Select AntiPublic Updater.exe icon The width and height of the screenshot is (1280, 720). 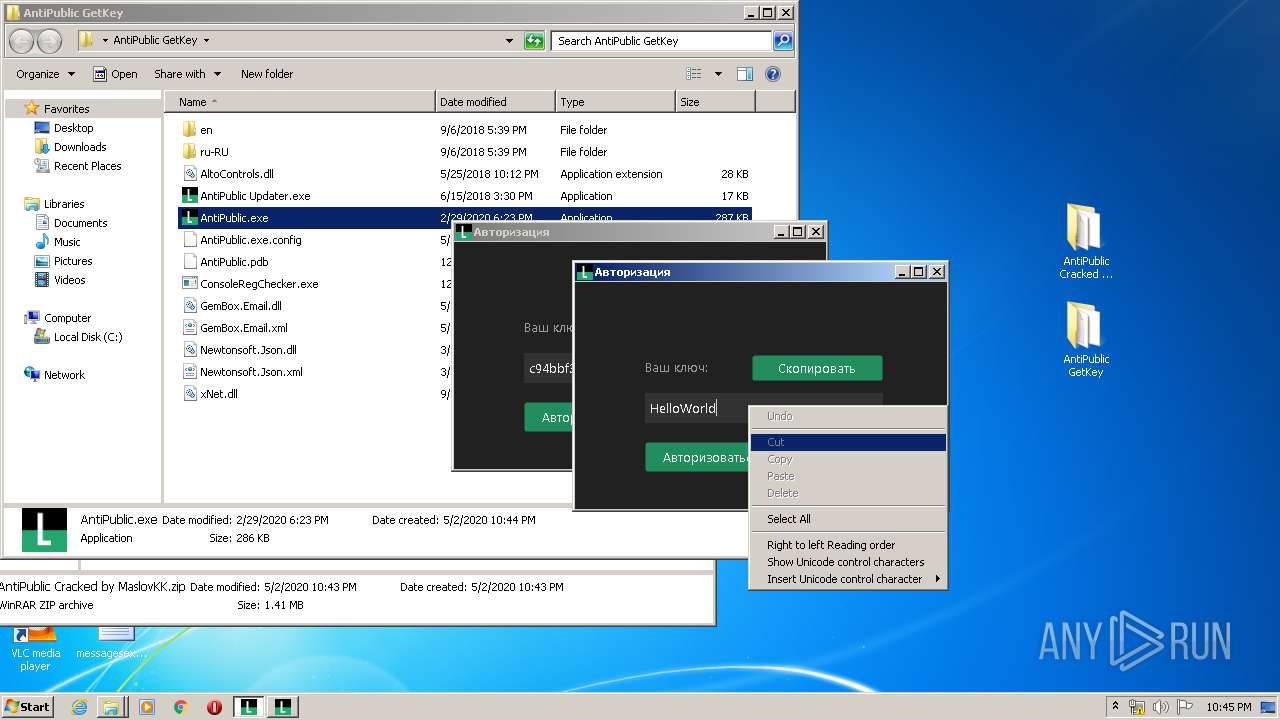click(x=190, y=196)
